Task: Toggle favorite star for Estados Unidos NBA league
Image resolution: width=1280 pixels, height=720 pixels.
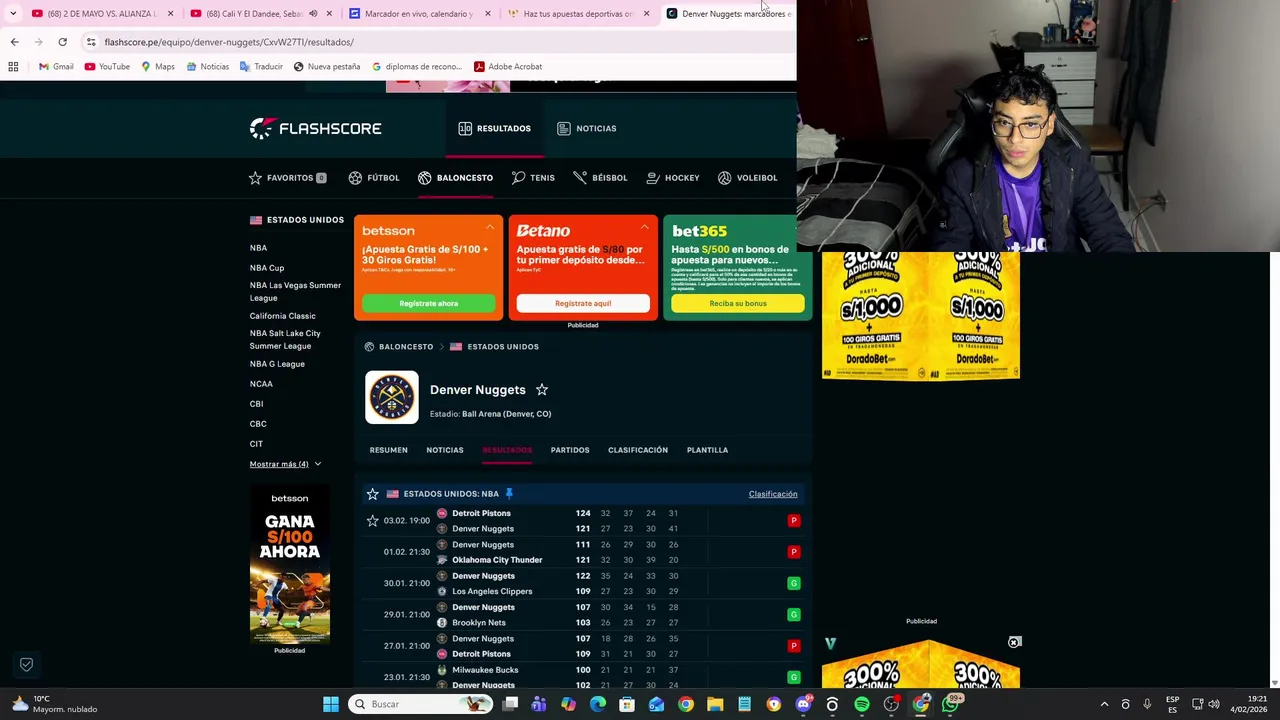Action: (x=372, y=493)
